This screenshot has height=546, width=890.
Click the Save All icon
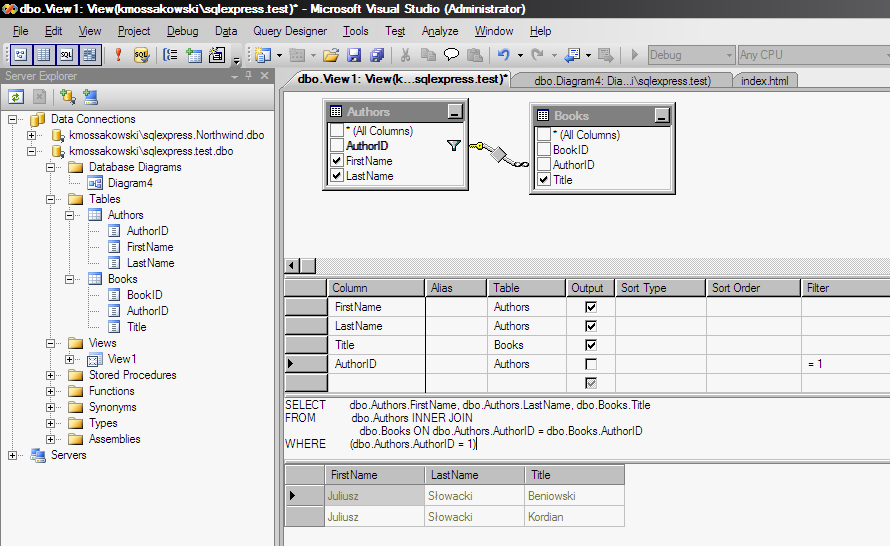(377, 55)
